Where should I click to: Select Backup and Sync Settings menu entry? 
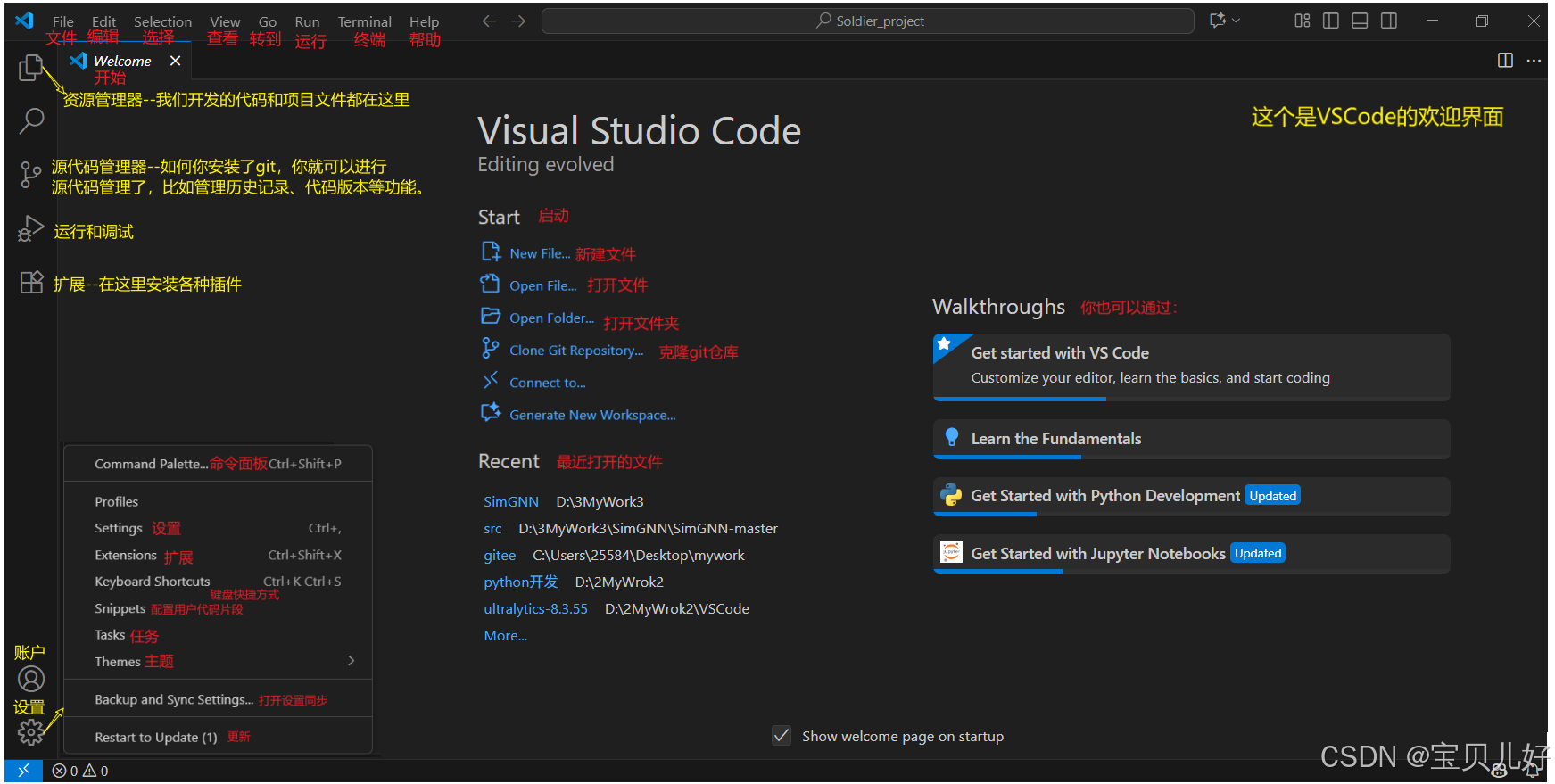(218, 699)
